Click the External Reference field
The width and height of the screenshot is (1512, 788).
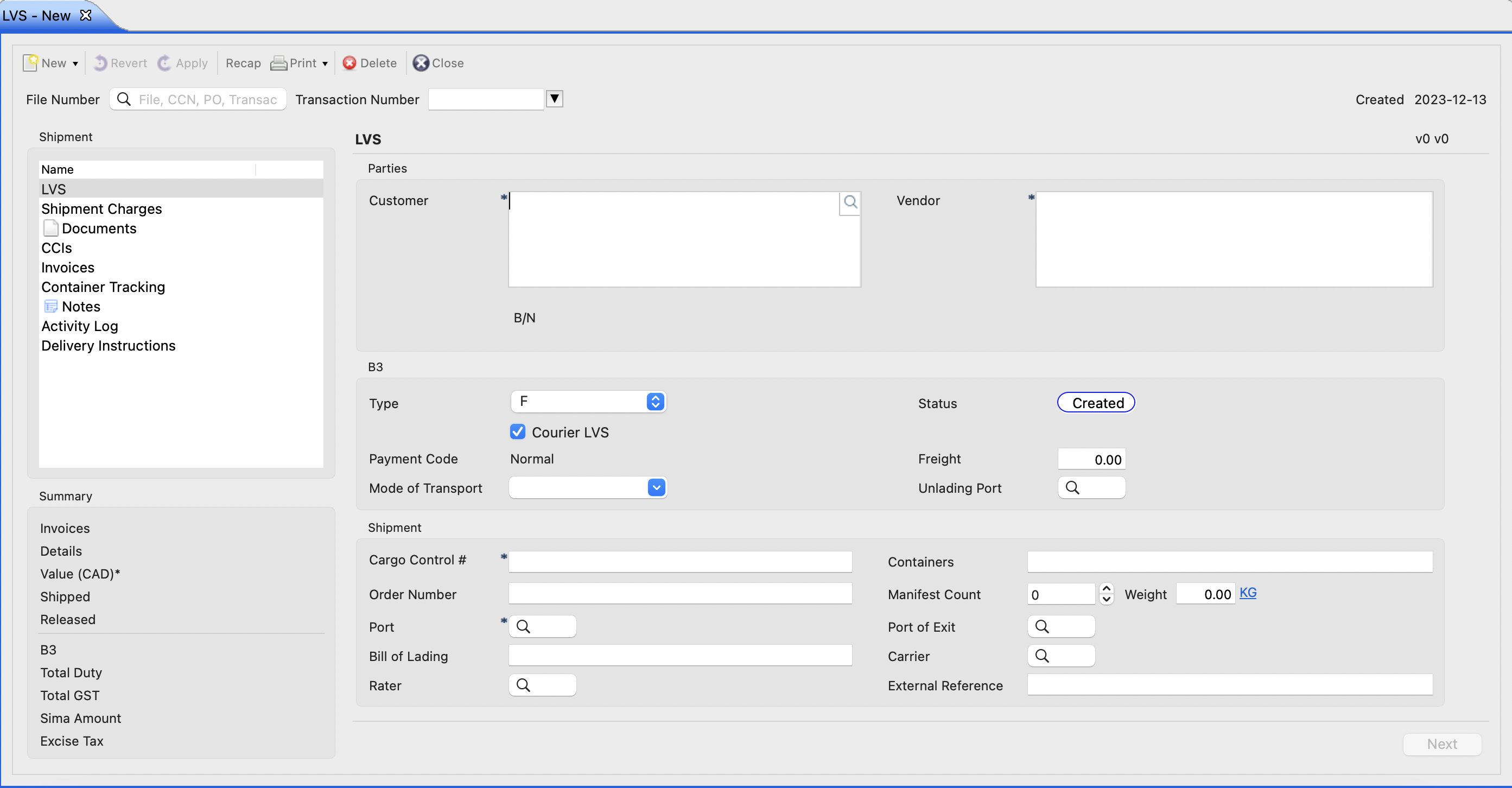(1230, 685)
